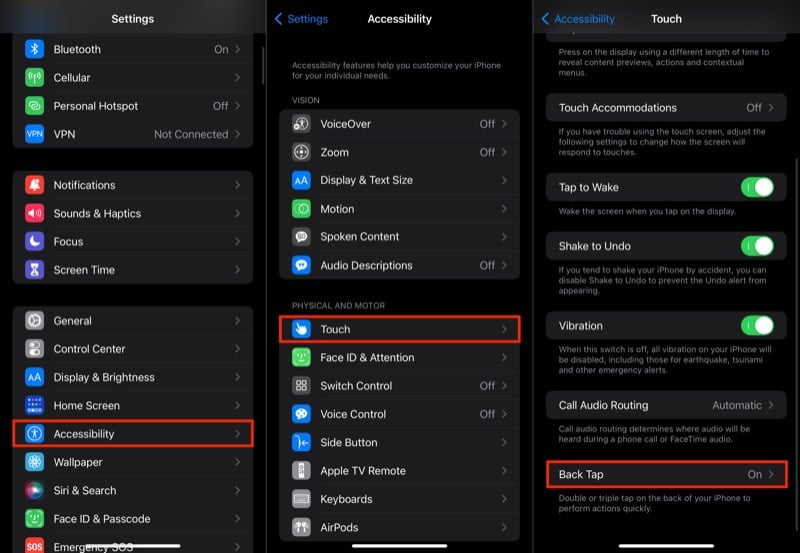Image resolution: width=800 pixels, height=553 pixels.
Task: Tap the Screen Time hourglass icon
Action: [35, 270]
